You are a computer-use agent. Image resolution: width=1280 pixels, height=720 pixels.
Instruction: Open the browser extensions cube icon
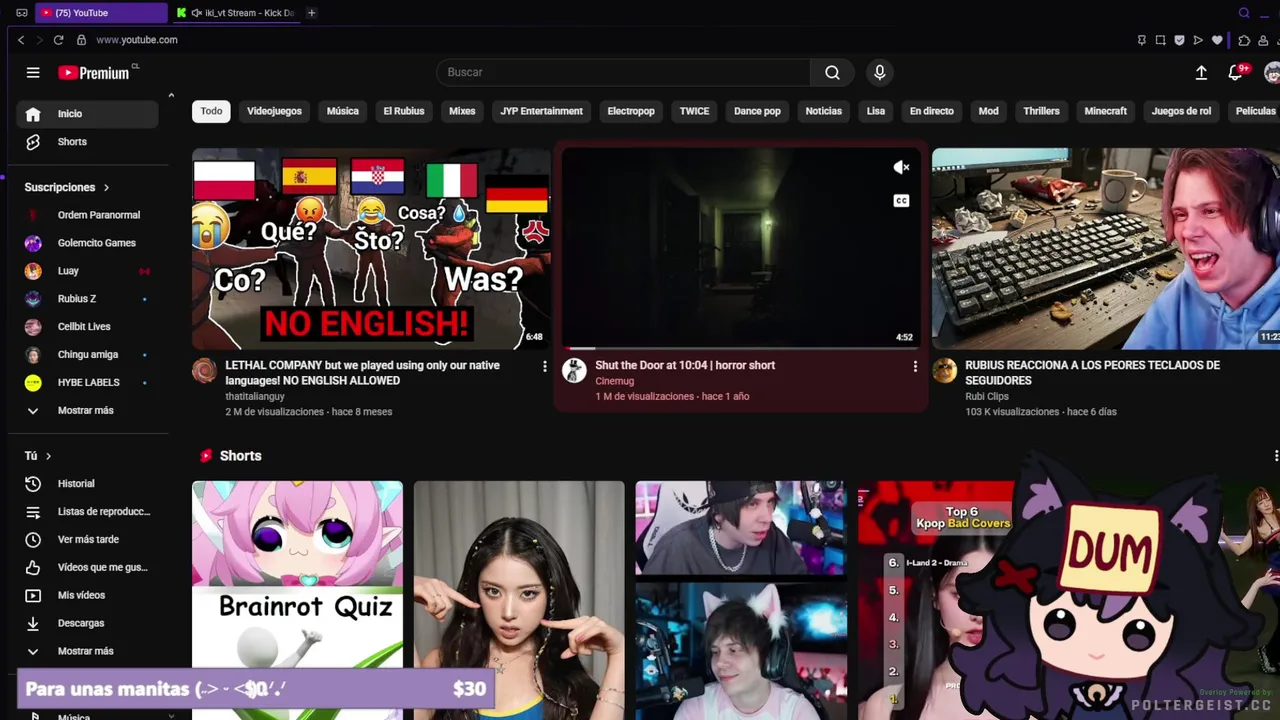1244,40
